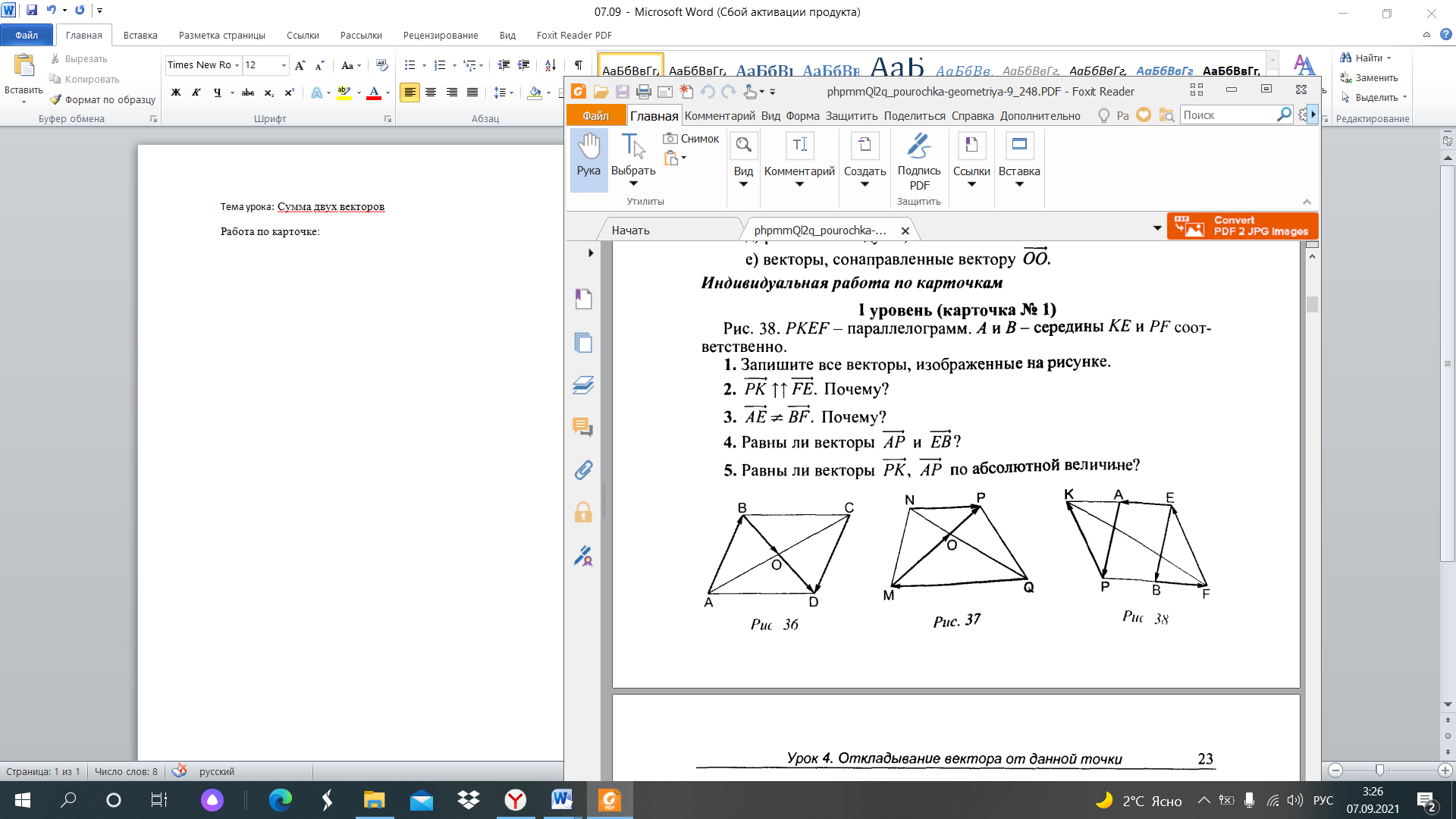This screenshot has height=819, width=1456.
Task: Open the Защитить tab in Foxit Reader
Action: tap(852, 116)
